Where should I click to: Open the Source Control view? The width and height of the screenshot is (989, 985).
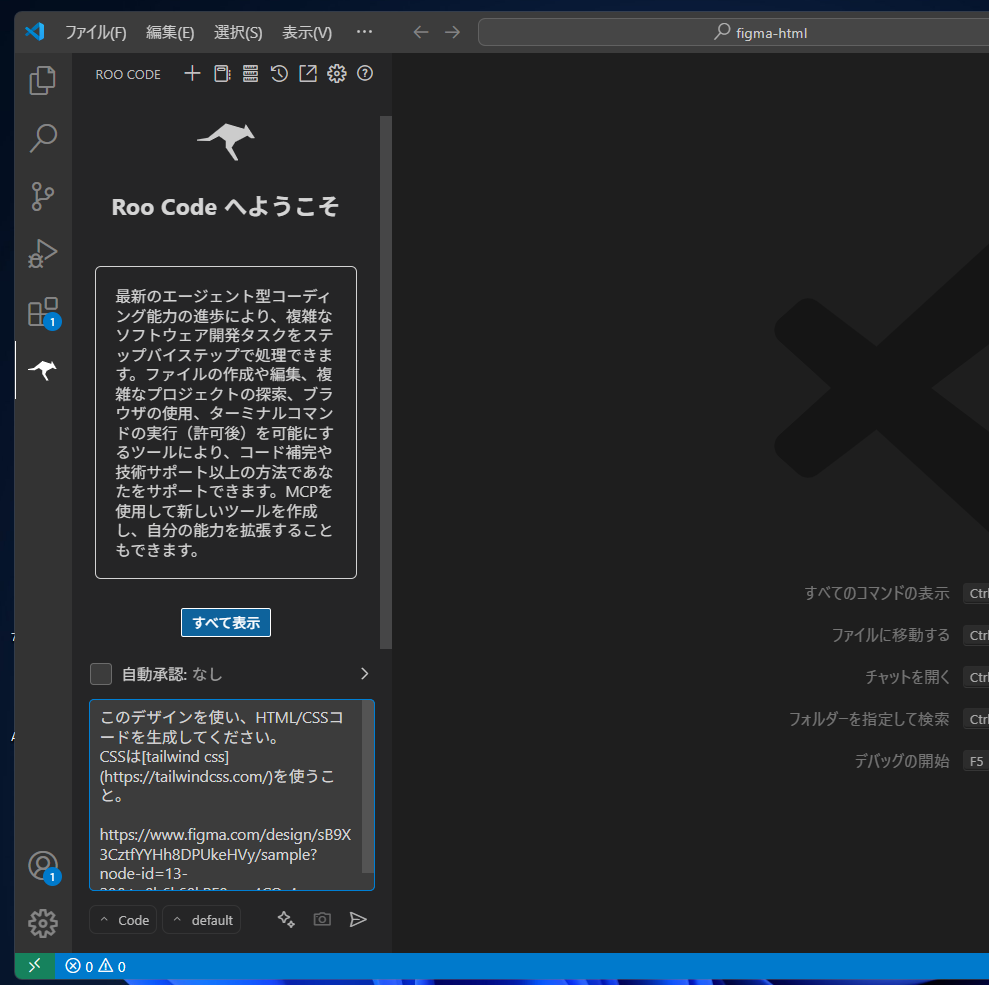coord(42,196)
